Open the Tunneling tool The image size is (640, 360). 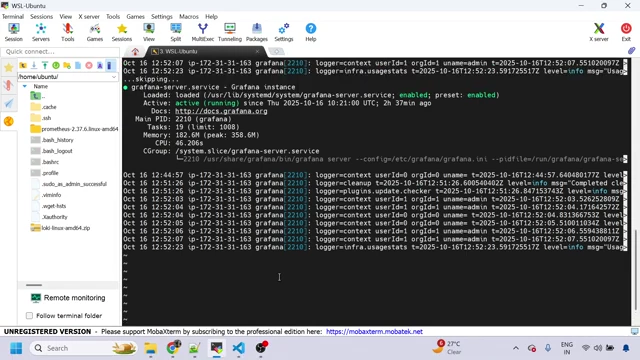pos(230,32)
